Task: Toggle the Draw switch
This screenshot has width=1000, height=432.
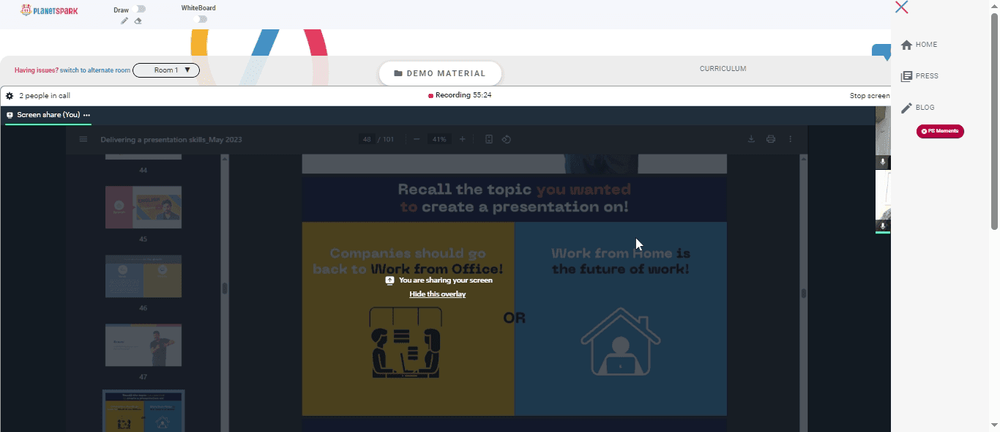Action: [x=140, y=9]
